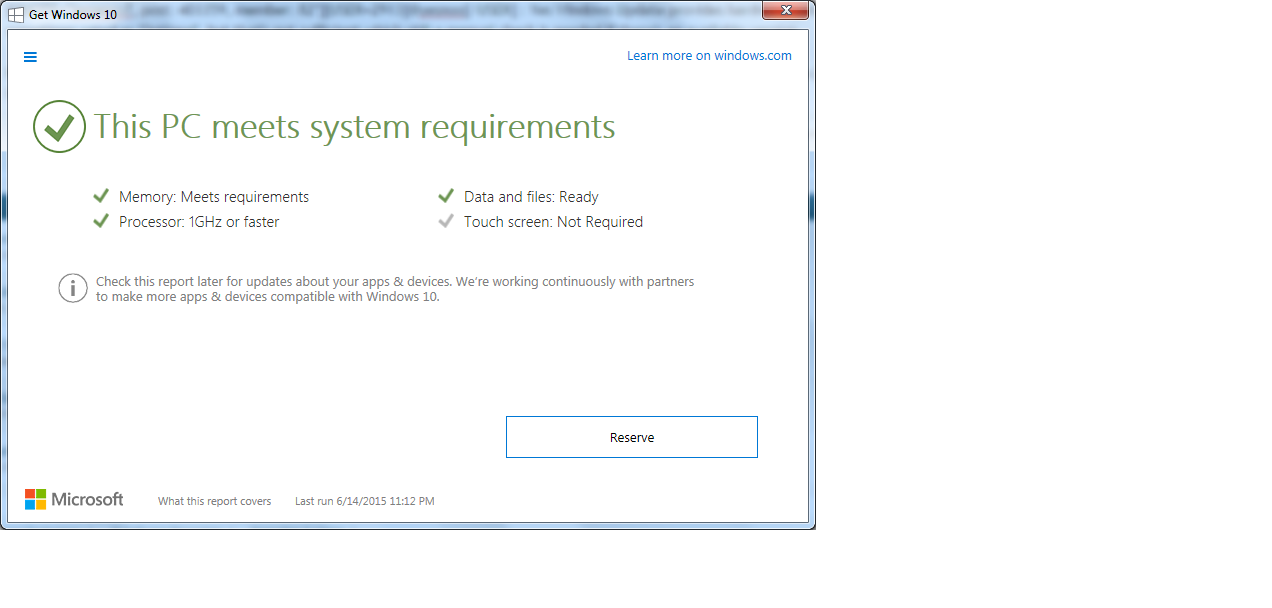The height and width of the screenshot is (608, 1272).
Task: Click the Reserve button
Action: [632, 437]
